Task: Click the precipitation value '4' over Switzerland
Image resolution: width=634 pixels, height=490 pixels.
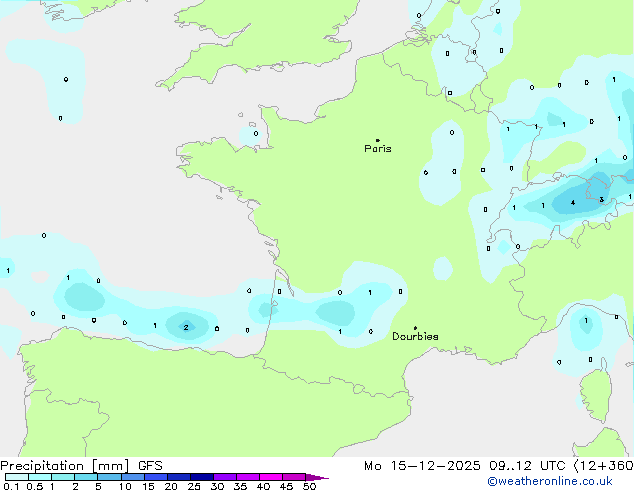Action: coord(573,203)
